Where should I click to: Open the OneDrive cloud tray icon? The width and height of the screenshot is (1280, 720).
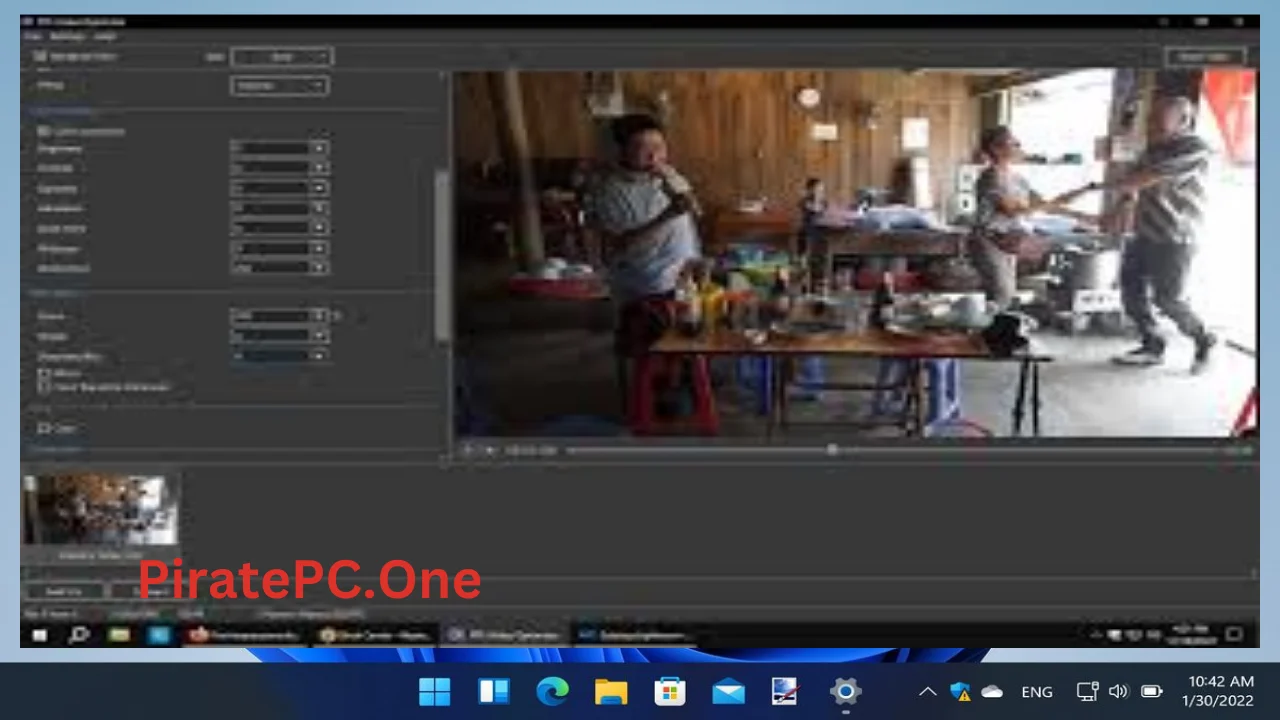992,691
